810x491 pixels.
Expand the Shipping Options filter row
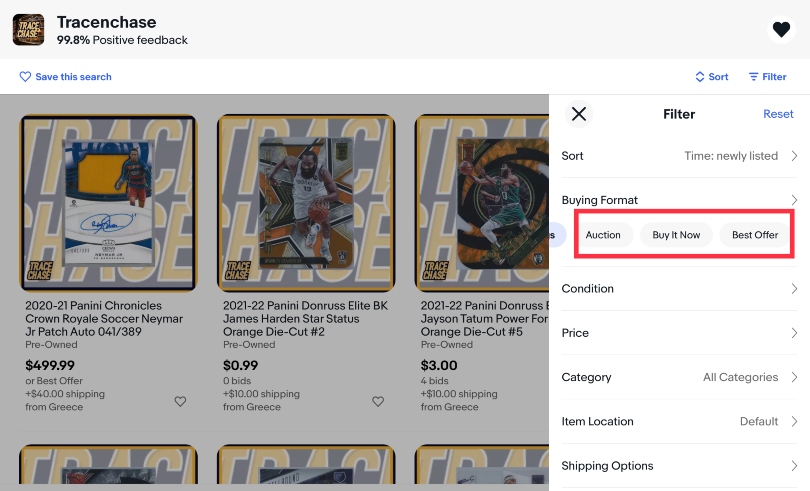click(x=680, y=466)
